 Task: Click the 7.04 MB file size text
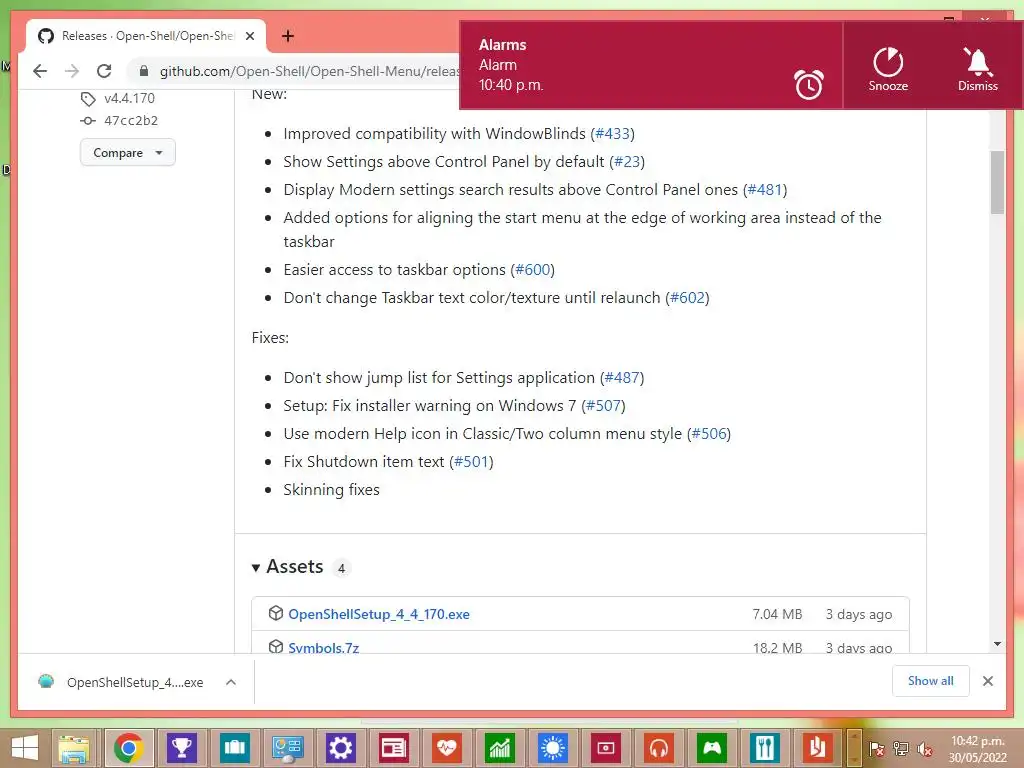777,615
